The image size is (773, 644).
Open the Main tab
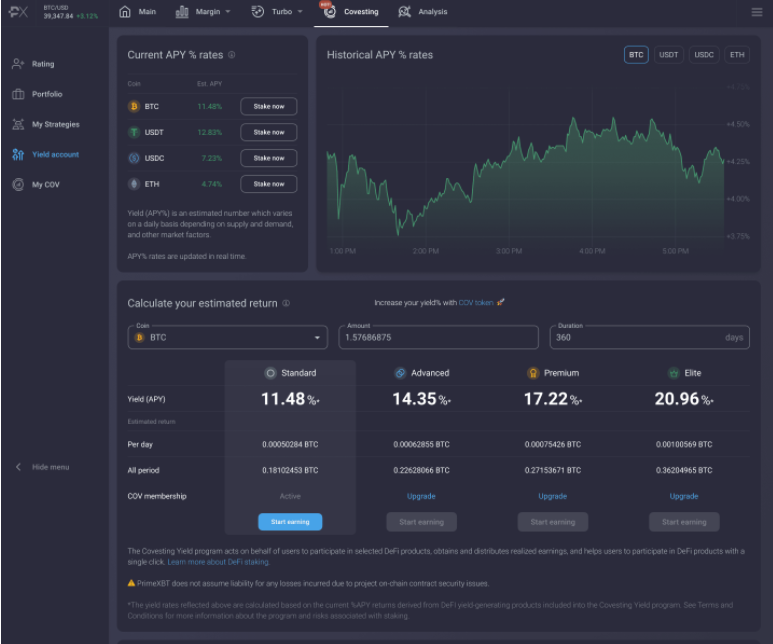click(138, 11)
